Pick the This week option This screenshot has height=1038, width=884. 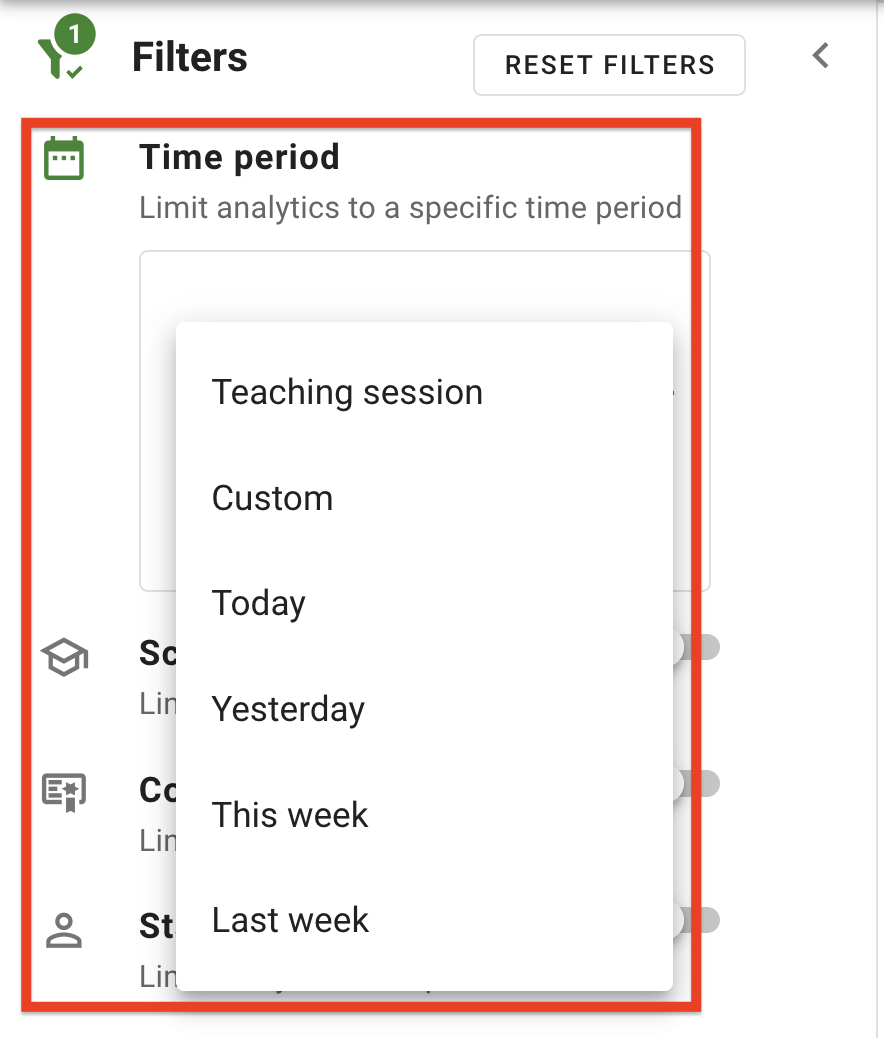click(x=290, y=814)
